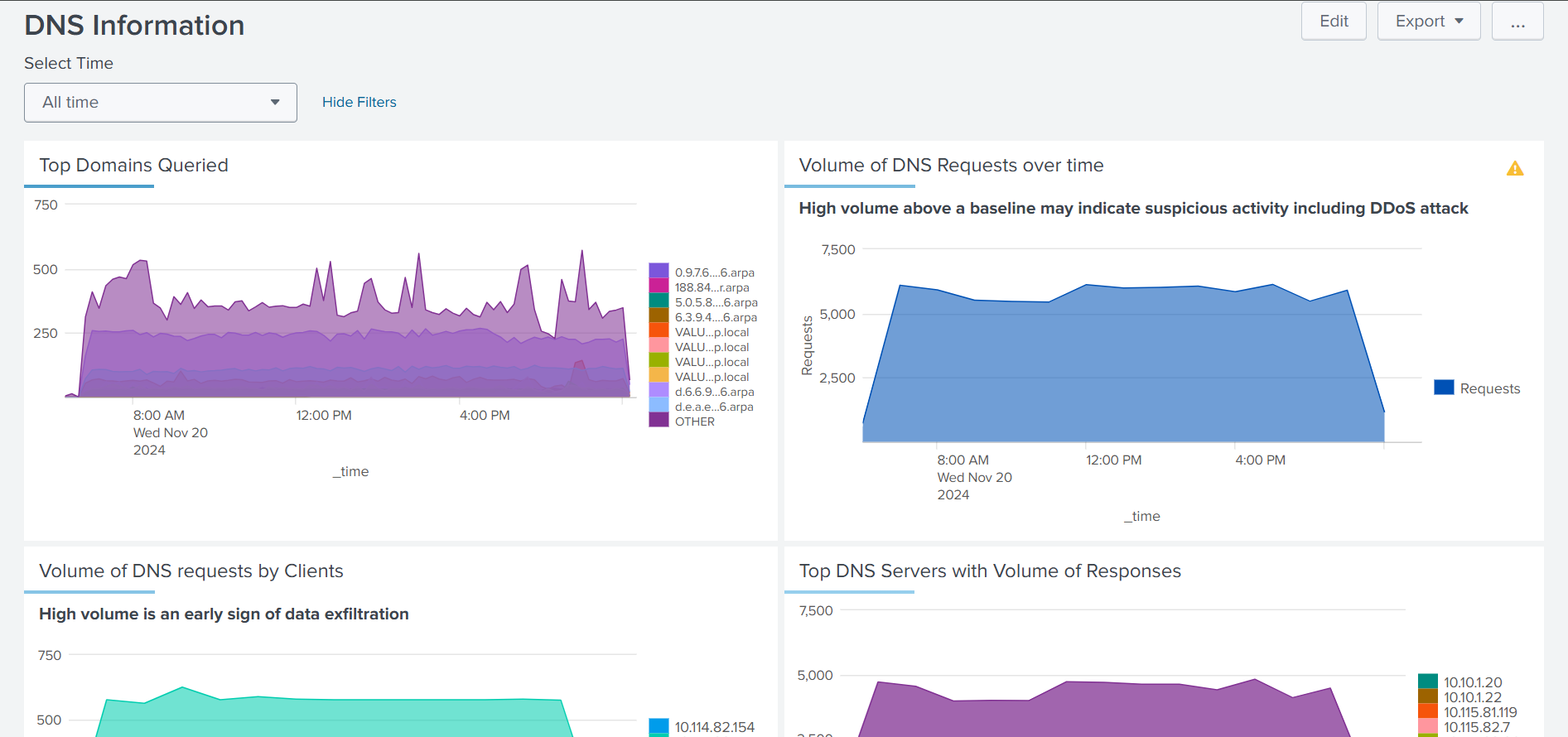Click the yellow-orange VALU...p.local legend swatch

coord(659,375)
